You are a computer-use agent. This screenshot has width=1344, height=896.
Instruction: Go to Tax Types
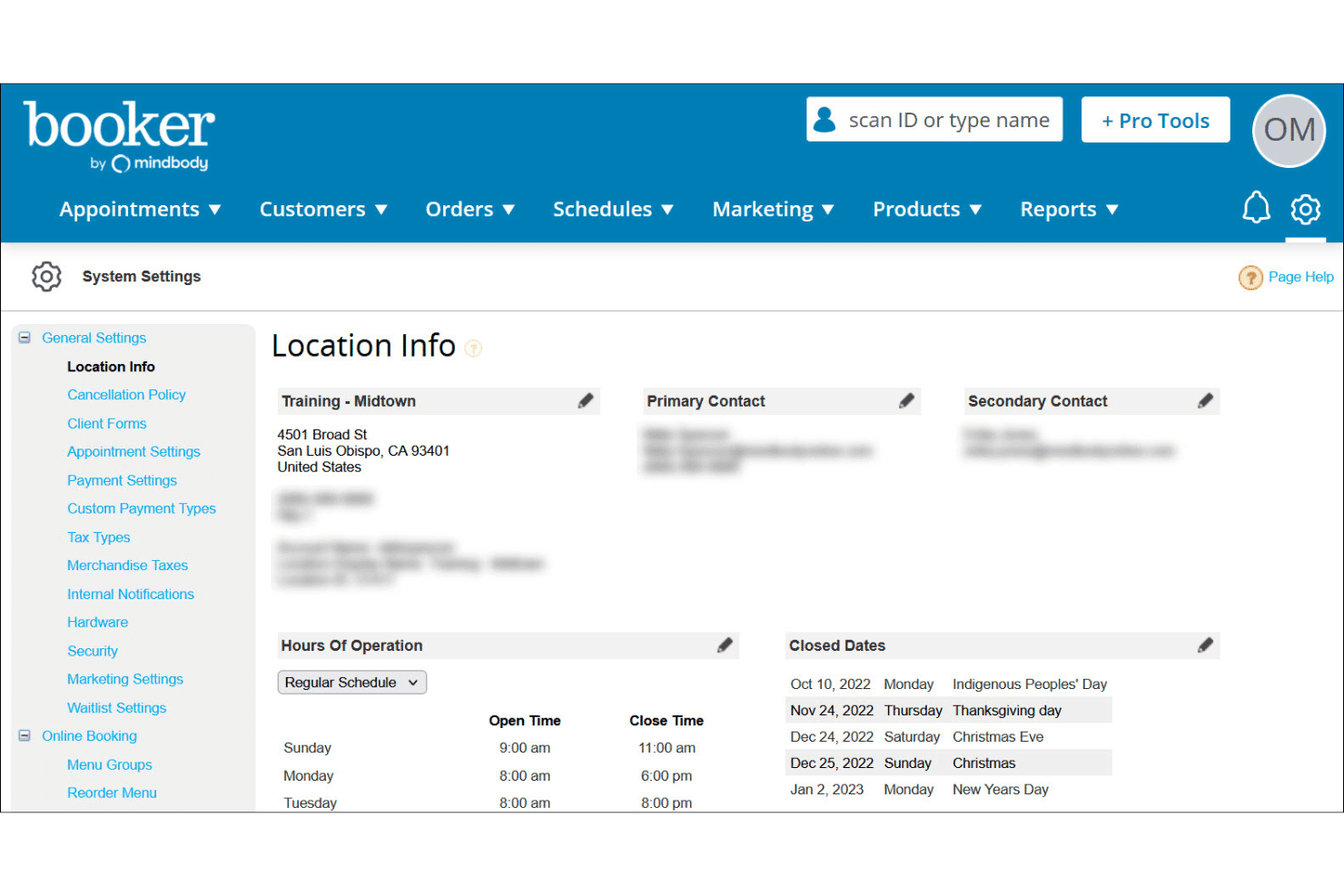(x=99, y=537)
